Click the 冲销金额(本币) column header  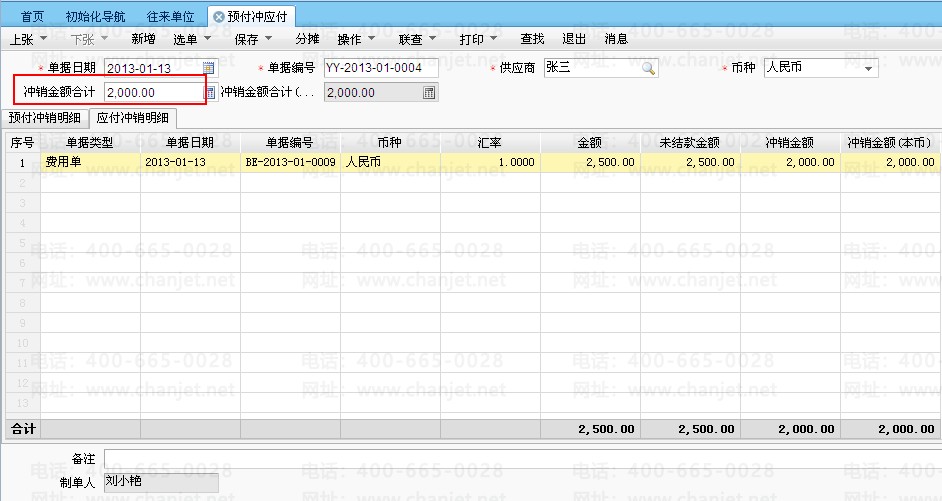pos(890,143)
